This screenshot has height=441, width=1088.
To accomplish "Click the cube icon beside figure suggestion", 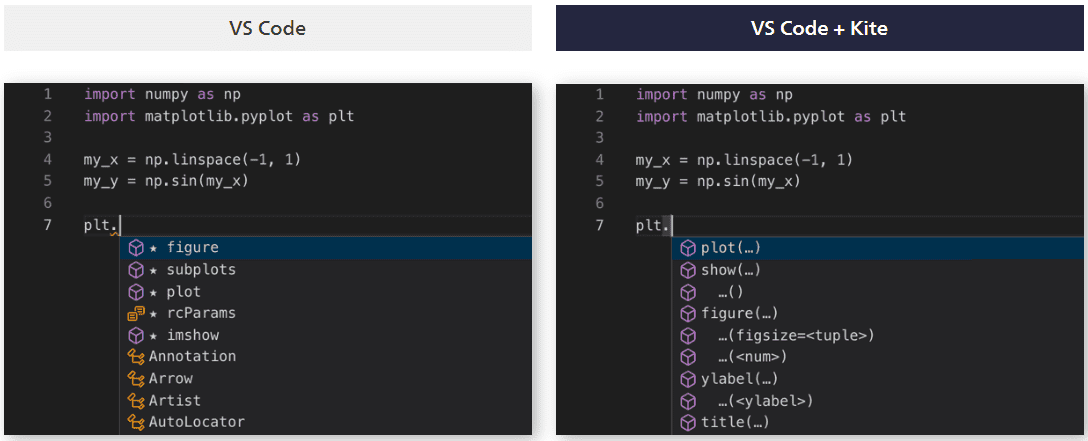I will tap(136, 248).
